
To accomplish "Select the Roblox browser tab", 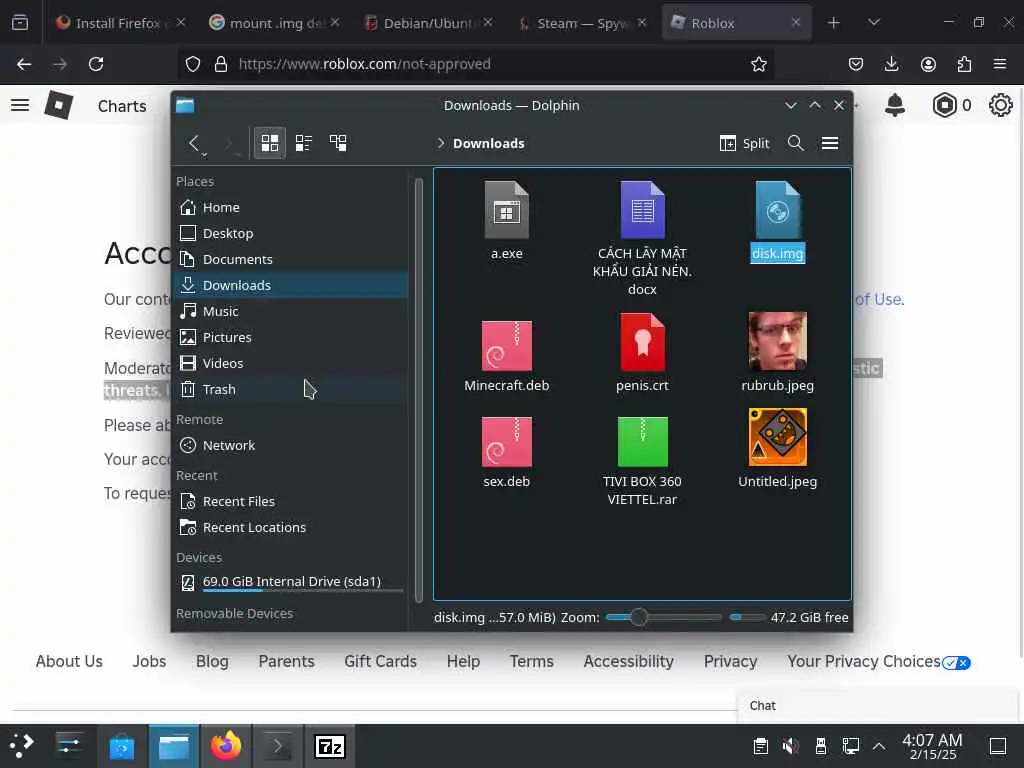I will (x=737, y=23).
